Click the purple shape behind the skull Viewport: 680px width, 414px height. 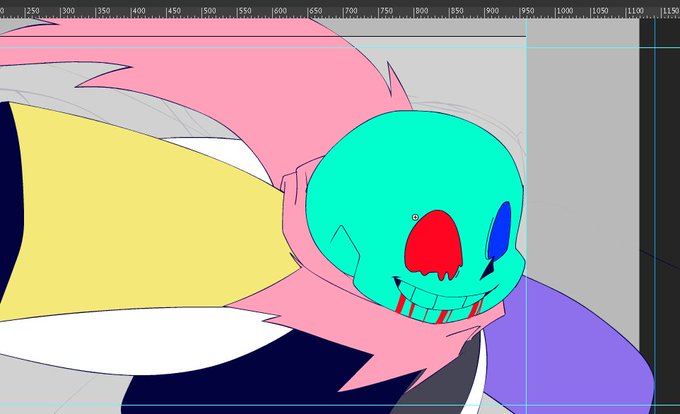pyautogui.click(x=572, y=347)
